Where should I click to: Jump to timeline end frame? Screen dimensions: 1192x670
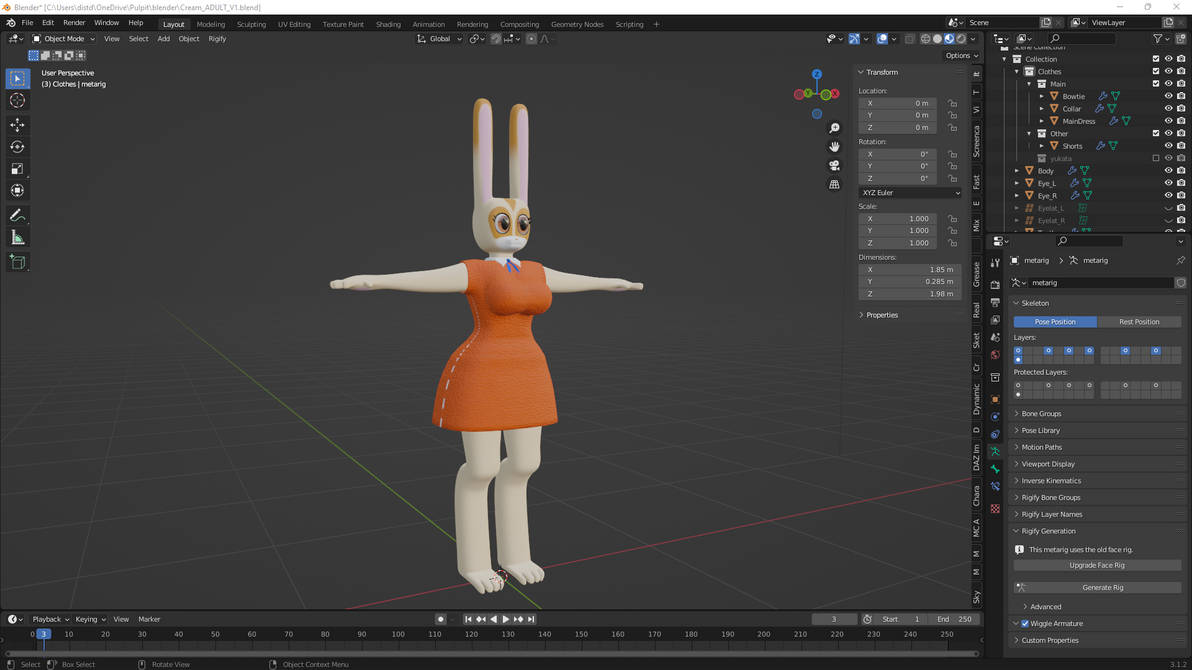tap(531, 619)
